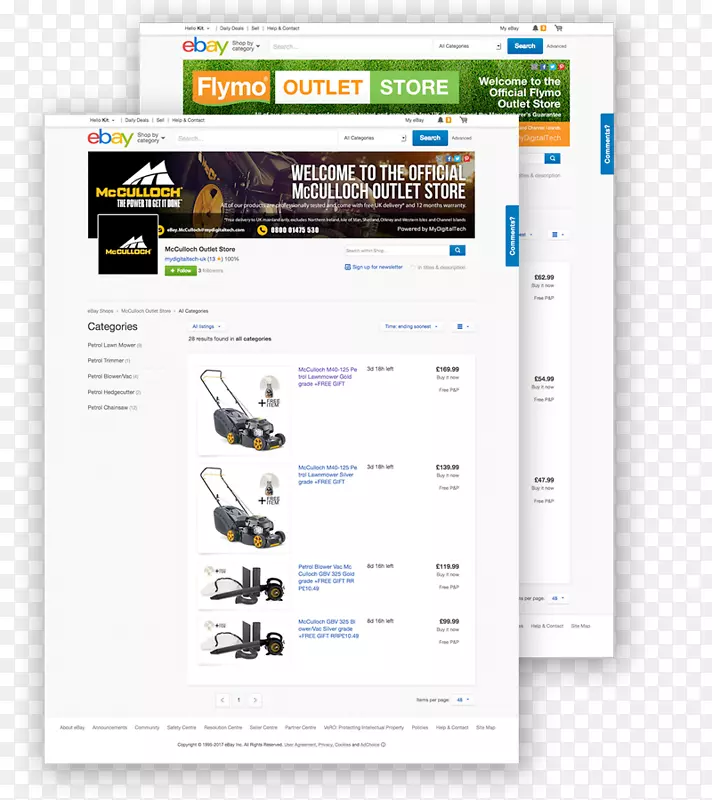This screenshot has width=712, height=800.
Task: Click Comments? tab on McCulloch window
Action: (x=512, y=236)
